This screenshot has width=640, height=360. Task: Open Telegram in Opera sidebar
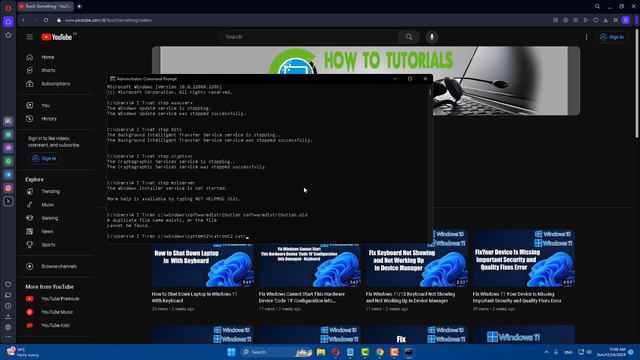coord(8,175)
